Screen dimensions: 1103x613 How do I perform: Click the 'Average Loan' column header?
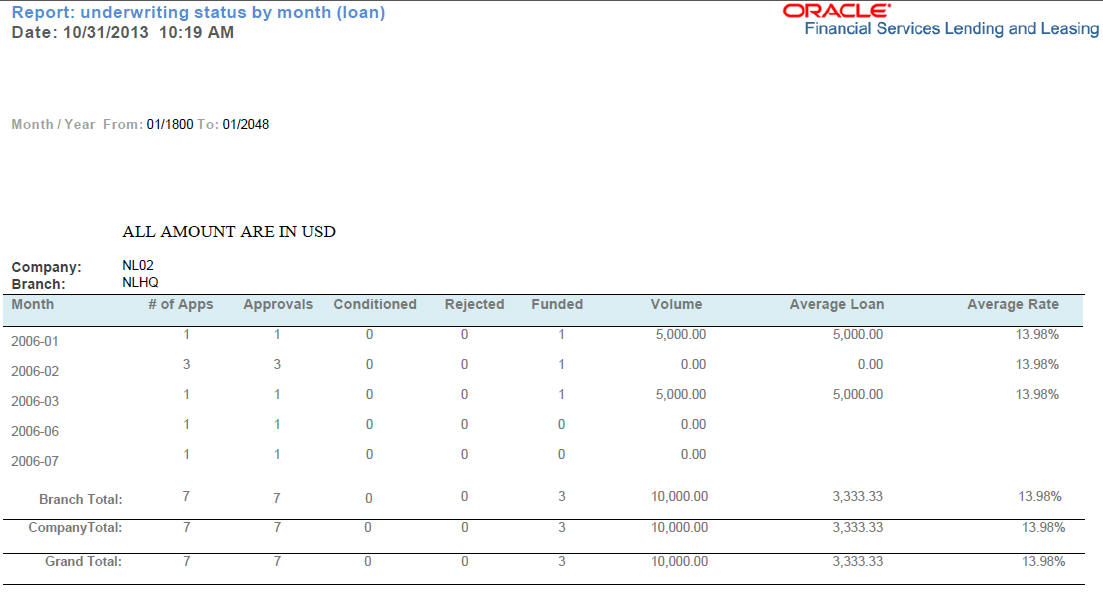pos(836,305)
